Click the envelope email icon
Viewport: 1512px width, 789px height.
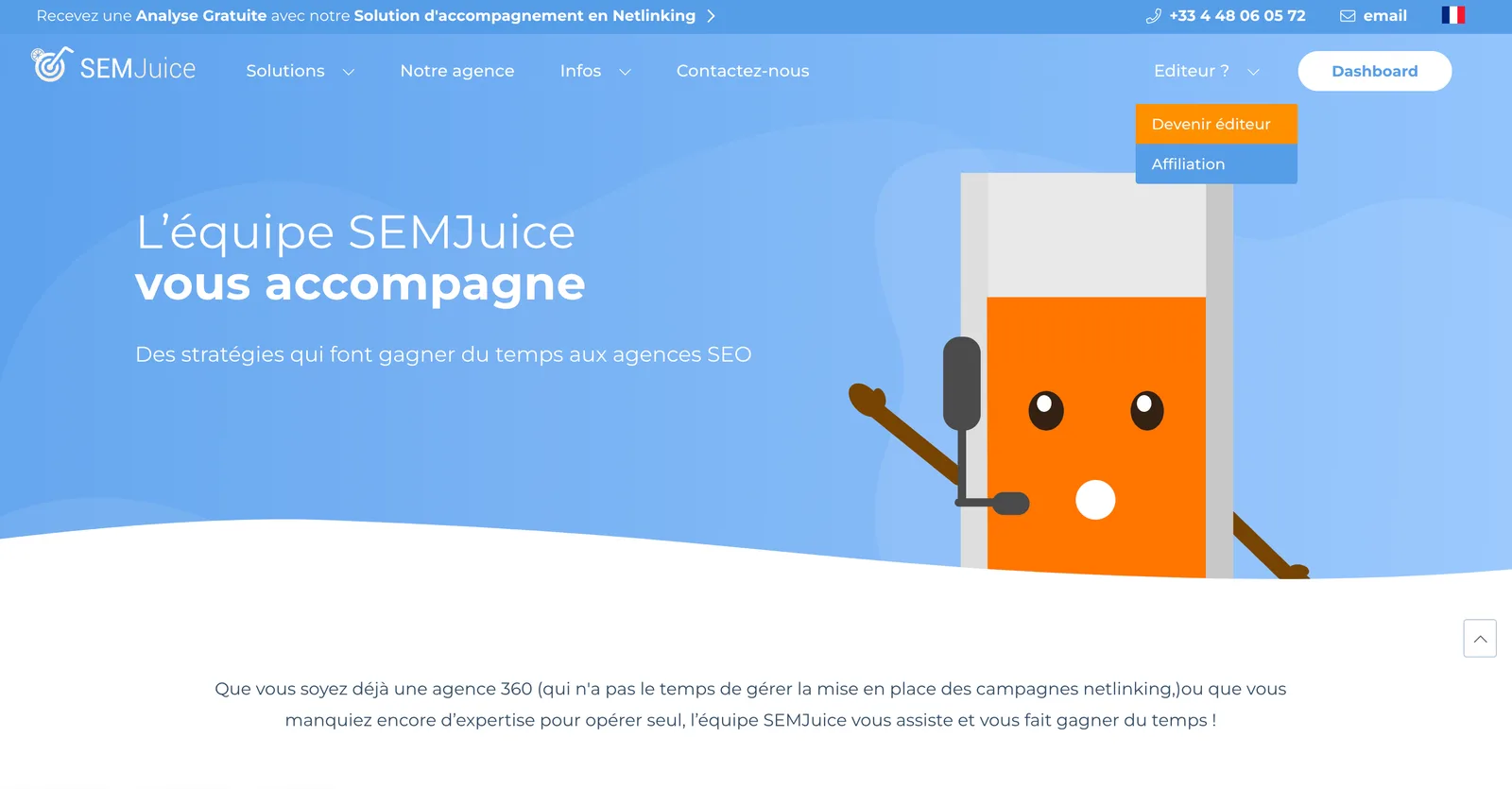[1348, 16]
